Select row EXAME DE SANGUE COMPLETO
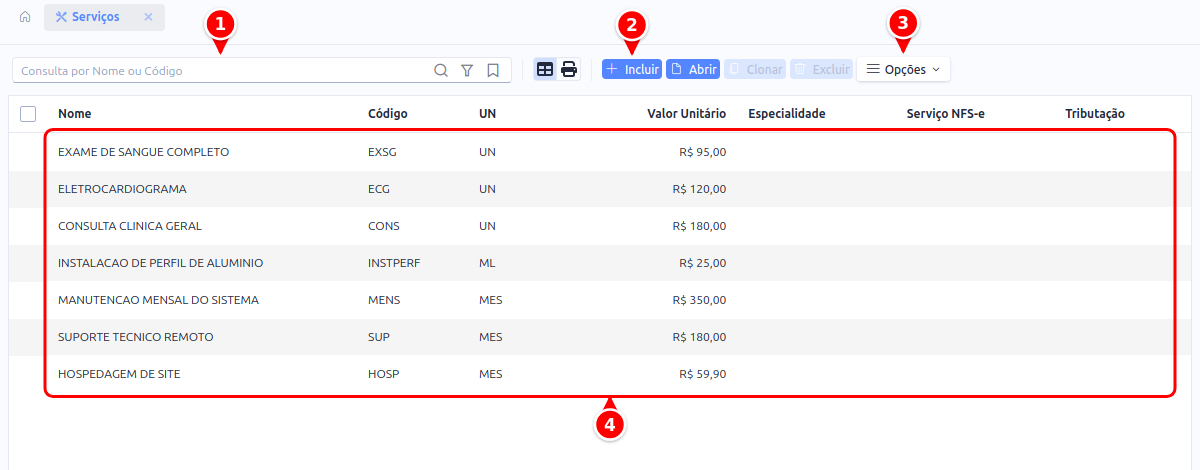This screenshot has width=1200, height=470. pos(600,152)
